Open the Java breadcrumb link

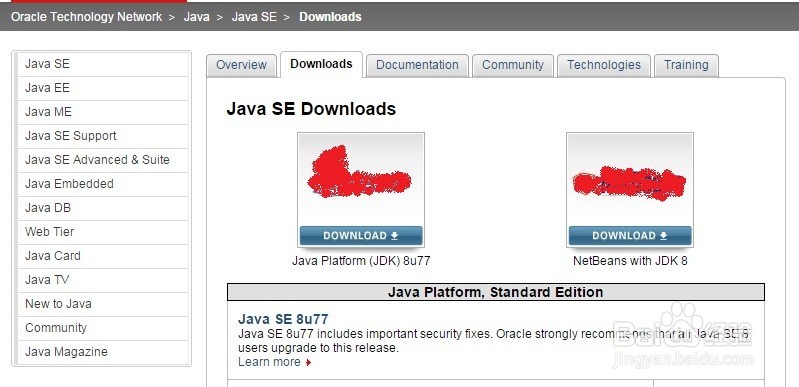(197, 17)
